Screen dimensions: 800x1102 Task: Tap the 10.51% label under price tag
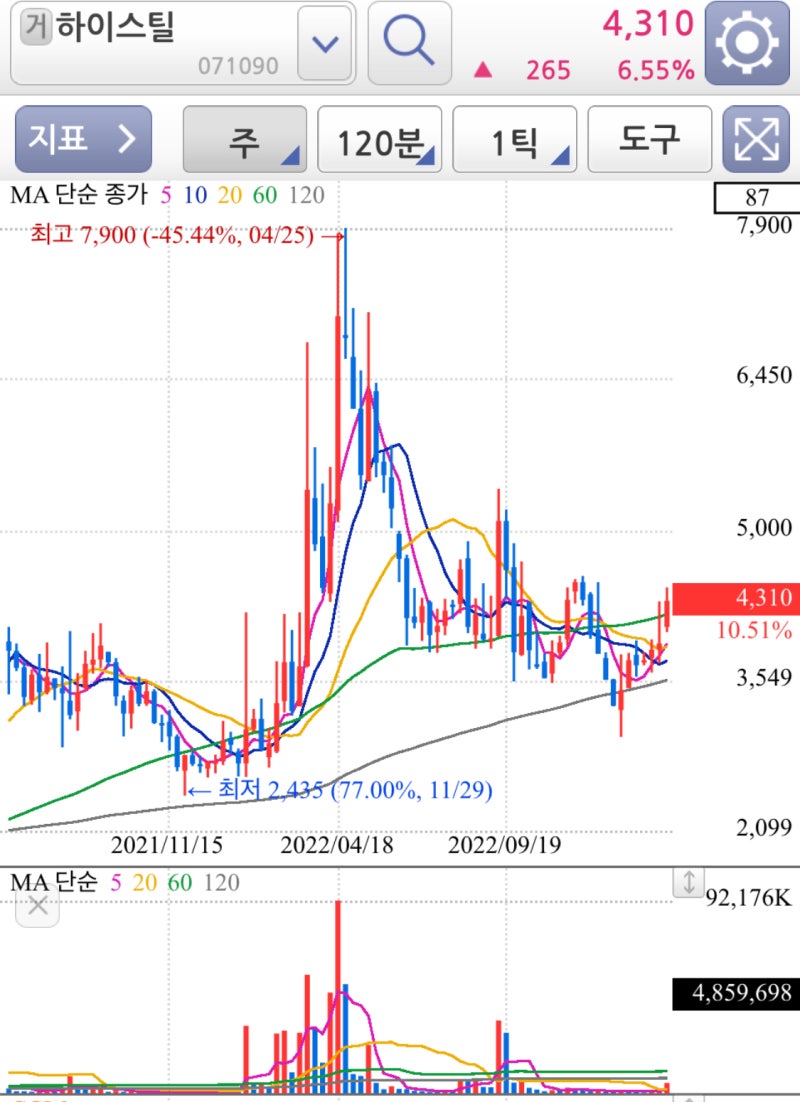754,630
